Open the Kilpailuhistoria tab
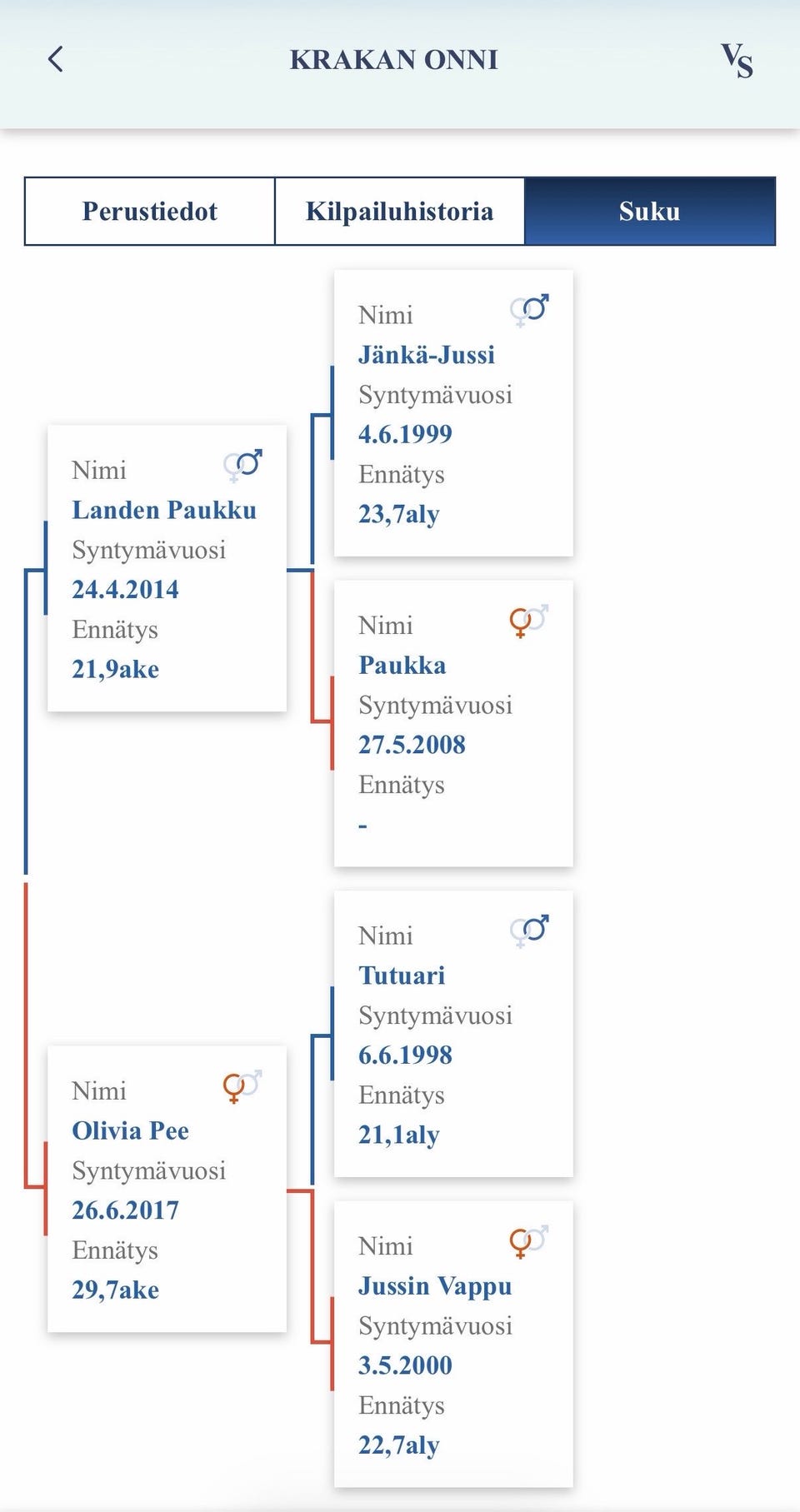This screenshot has height=1512, width=800. [399, 212]
